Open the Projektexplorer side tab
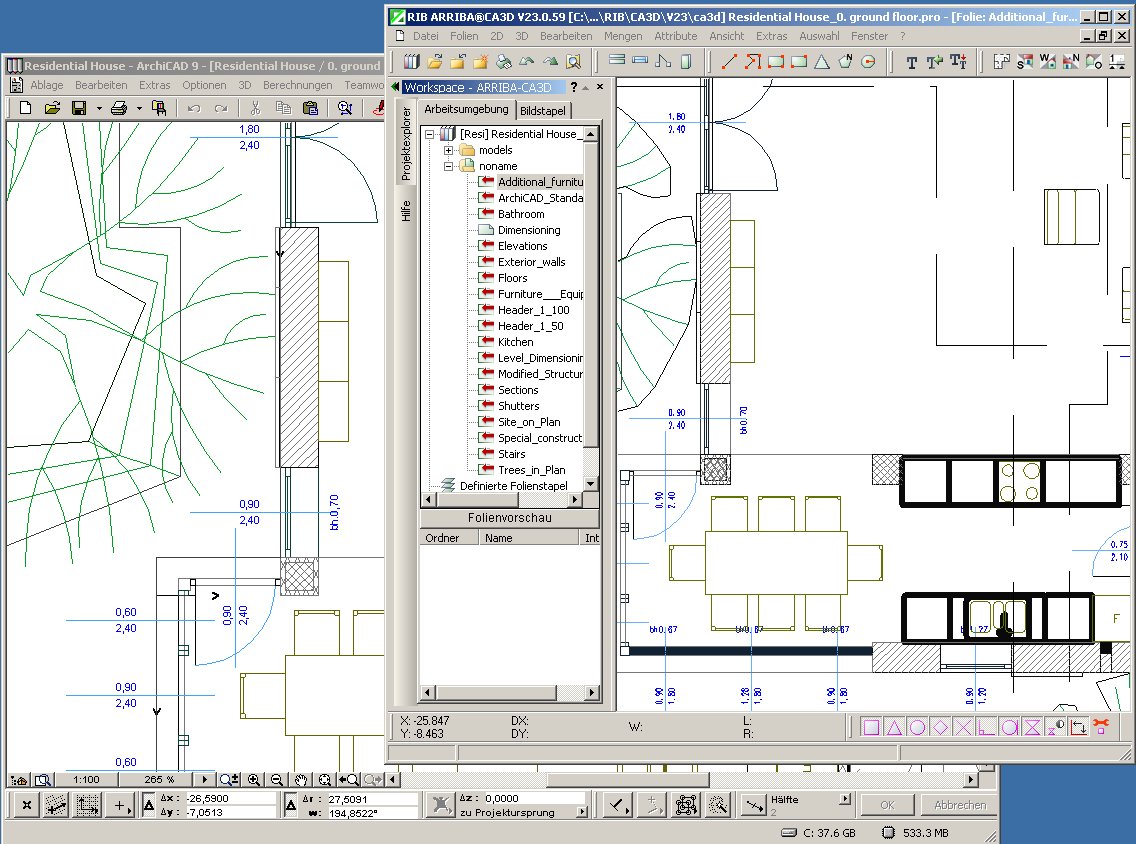 click(406, 143)
